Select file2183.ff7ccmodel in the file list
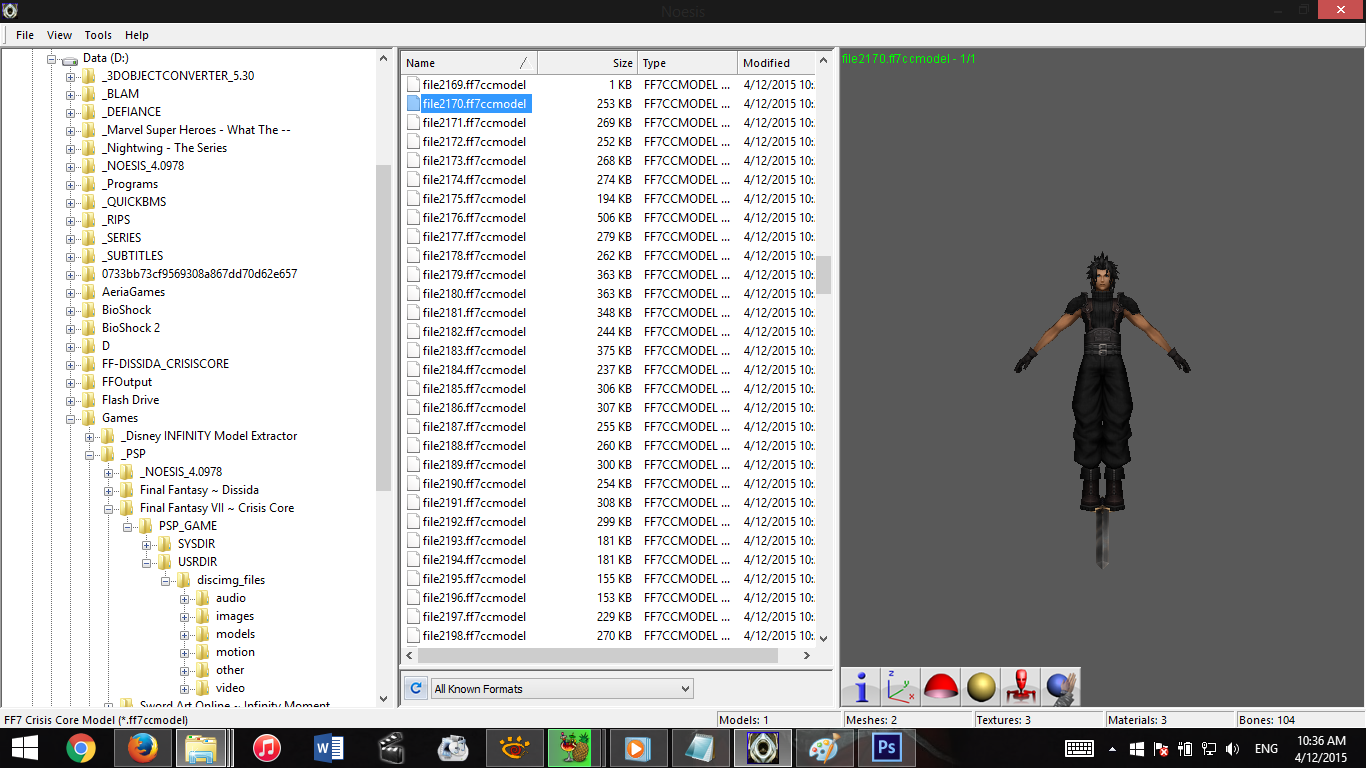Image resolution: width=1366 pixels, height=768 pixels. click(x=474, y=350)
